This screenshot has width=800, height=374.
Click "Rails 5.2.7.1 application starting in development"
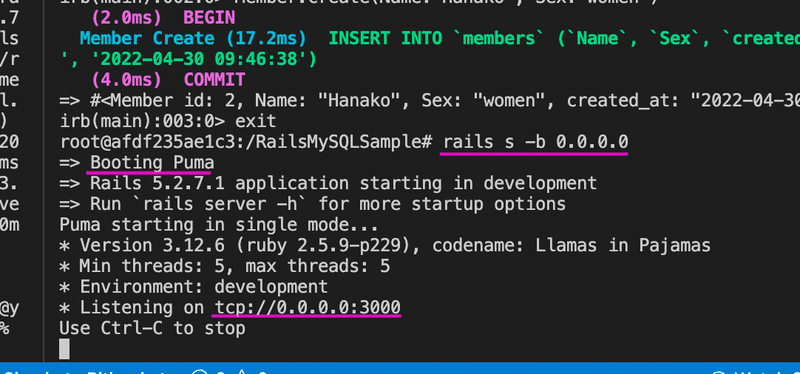(343, 183)
